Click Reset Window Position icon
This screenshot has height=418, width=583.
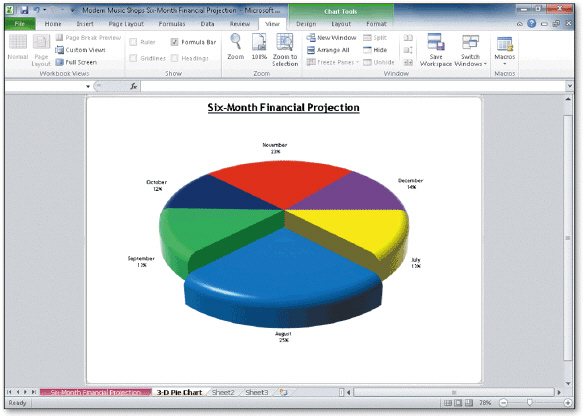point(408,62)
